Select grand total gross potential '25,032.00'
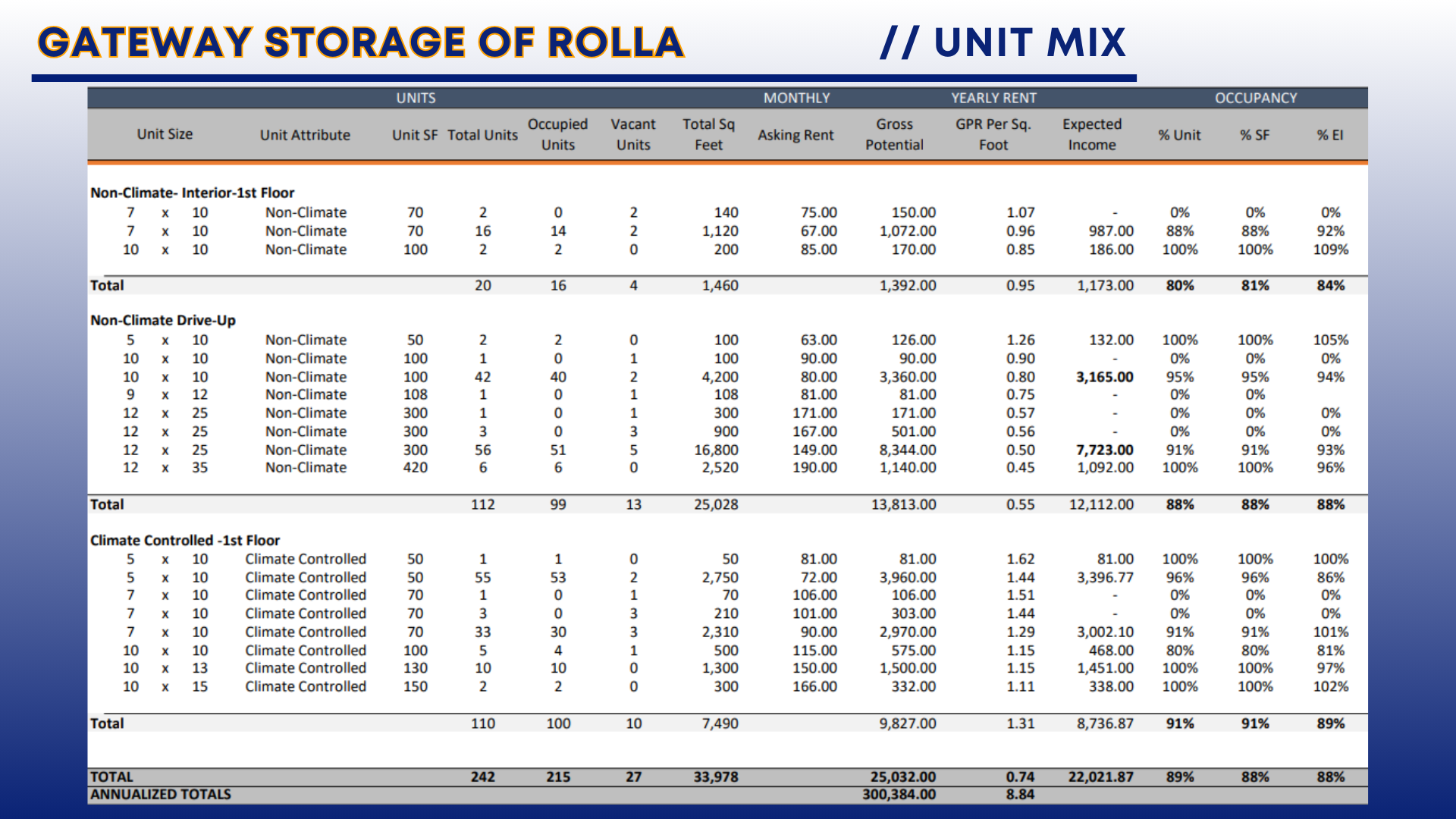 [x=903, y=777]
